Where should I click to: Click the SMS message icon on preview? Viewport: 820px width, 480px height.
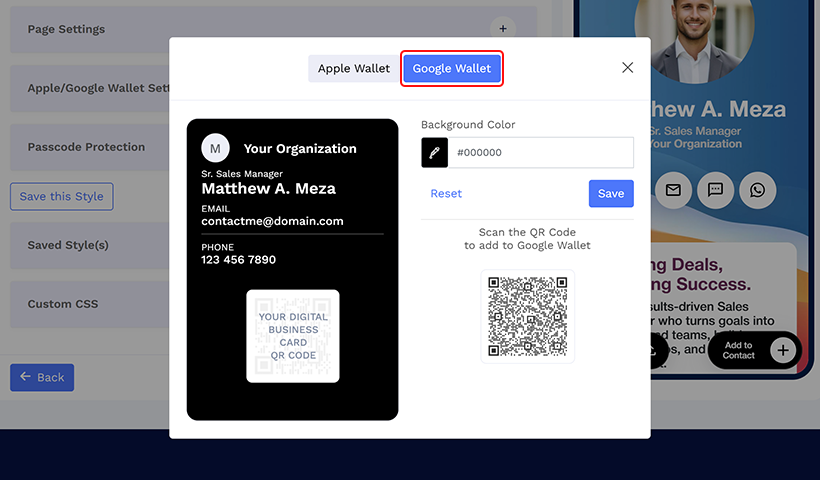click(715, 190)
